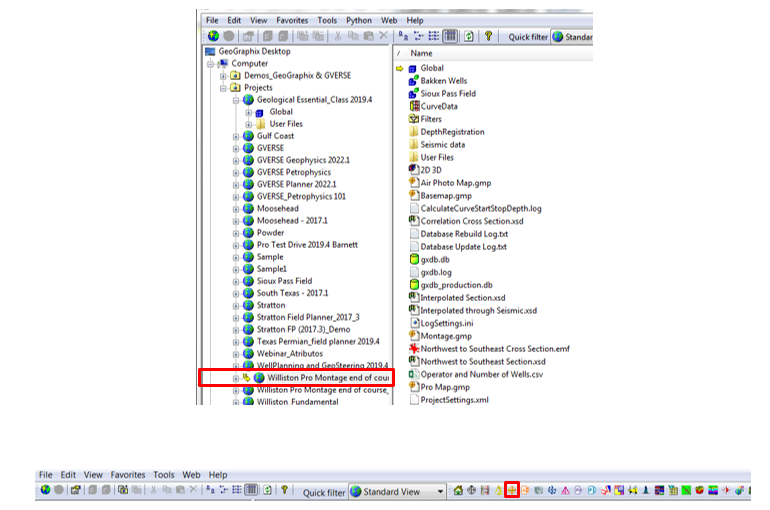Select Bakken Wells in file list

[x=443, y=81]
